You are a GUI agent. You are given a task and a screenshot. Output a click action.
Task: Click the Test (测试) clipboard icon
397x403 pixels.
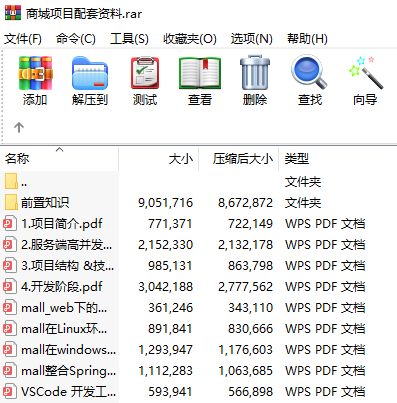[145, 73]
